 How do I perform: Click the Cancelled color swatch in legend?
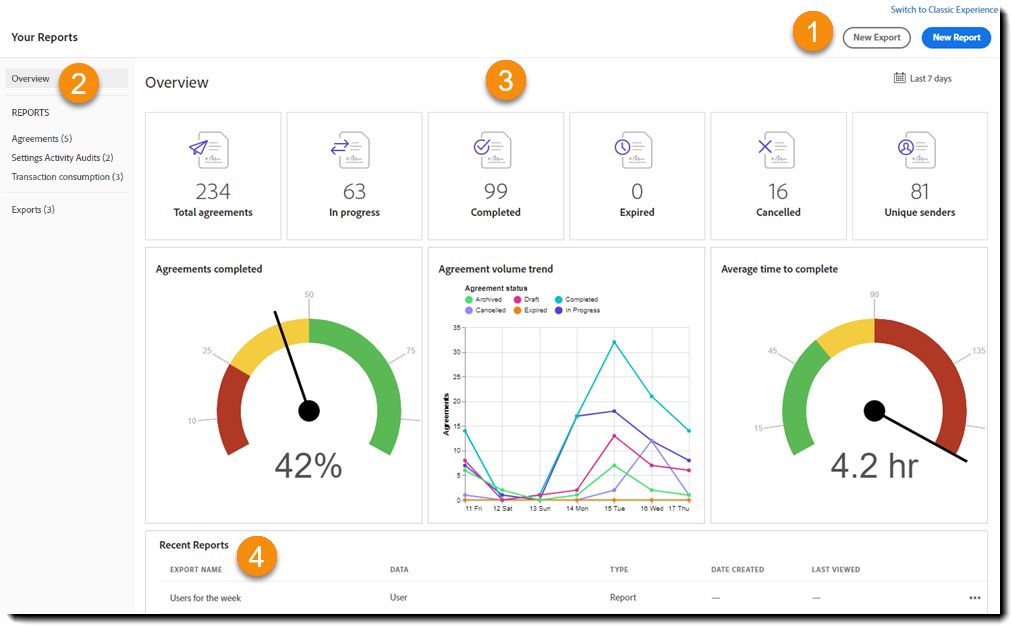[x=469, y=310]
